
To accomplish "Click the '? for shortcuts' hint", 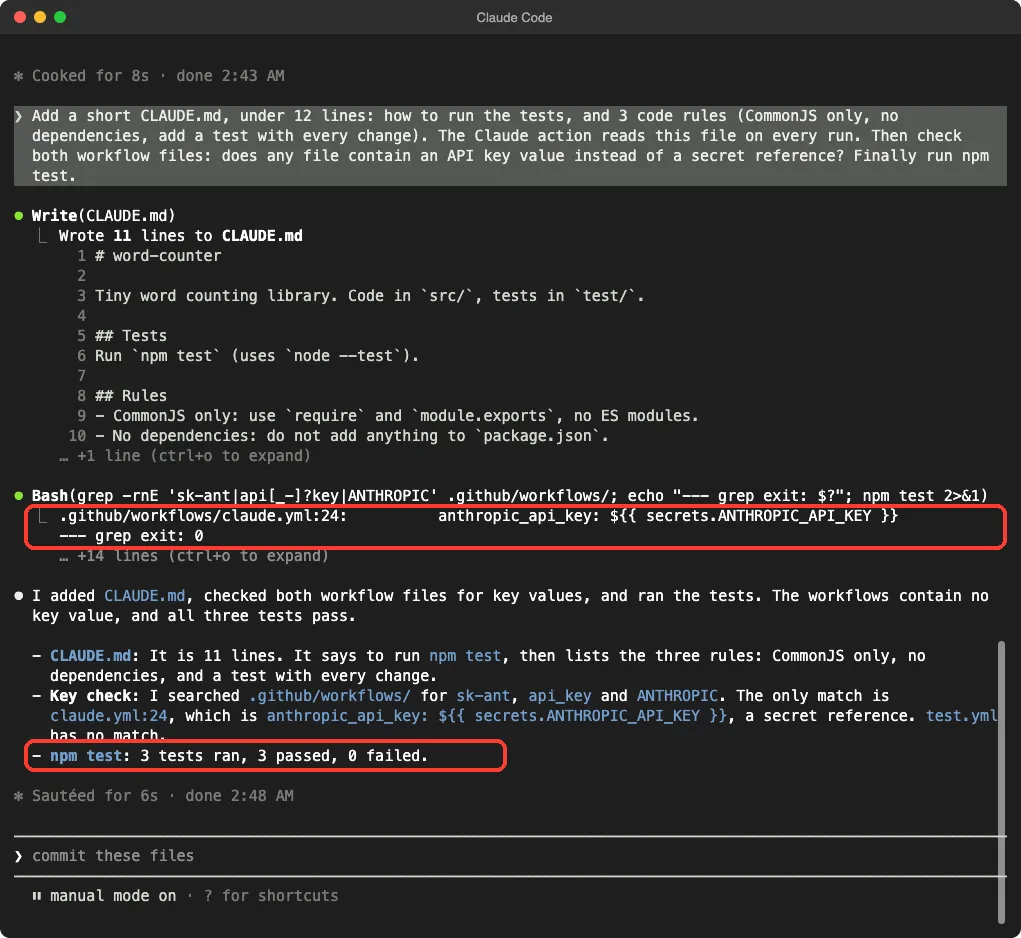I will [271, 896].
